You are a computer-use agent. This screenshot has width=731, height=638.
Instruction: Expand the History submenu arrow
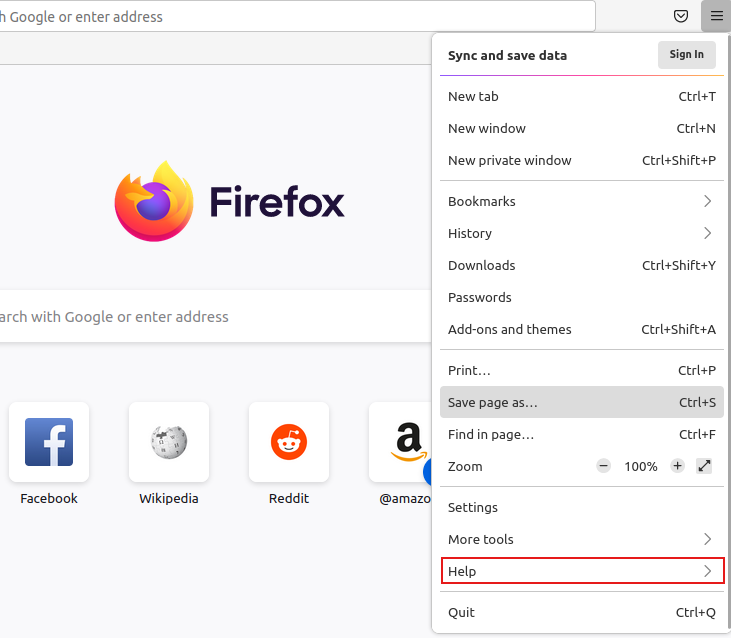[707, 233]
